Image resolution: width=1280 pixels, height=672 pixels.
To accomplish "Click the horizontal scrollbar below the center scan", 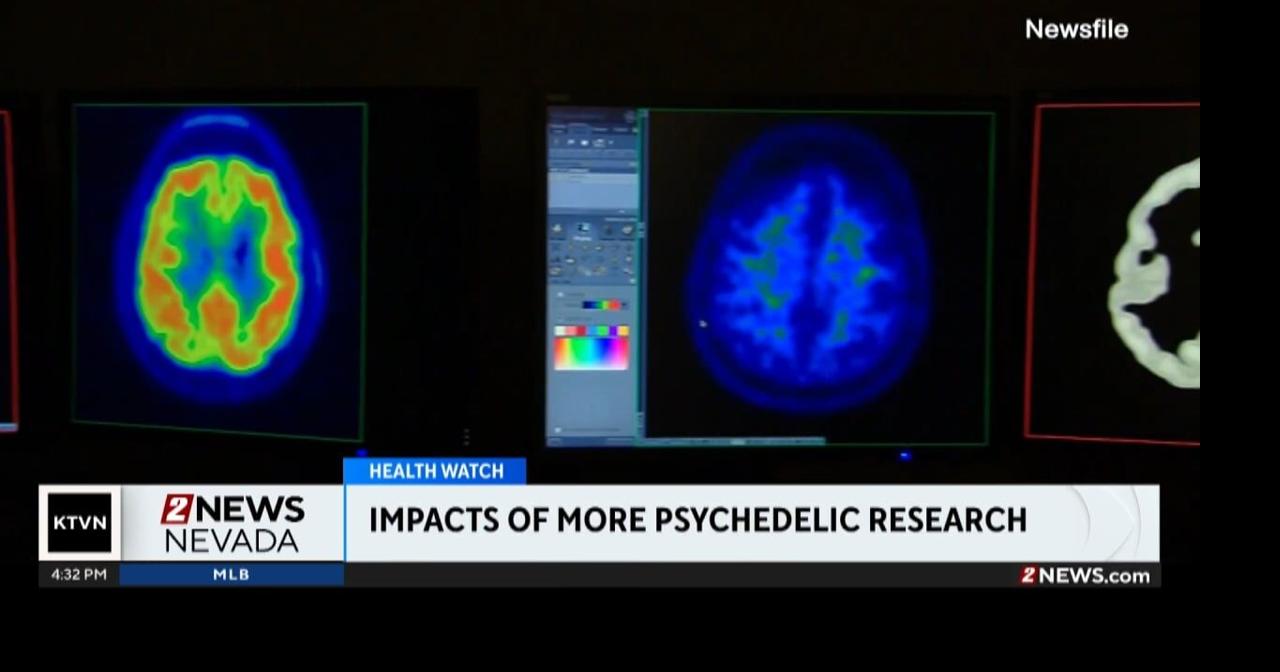I will point(735,440).
